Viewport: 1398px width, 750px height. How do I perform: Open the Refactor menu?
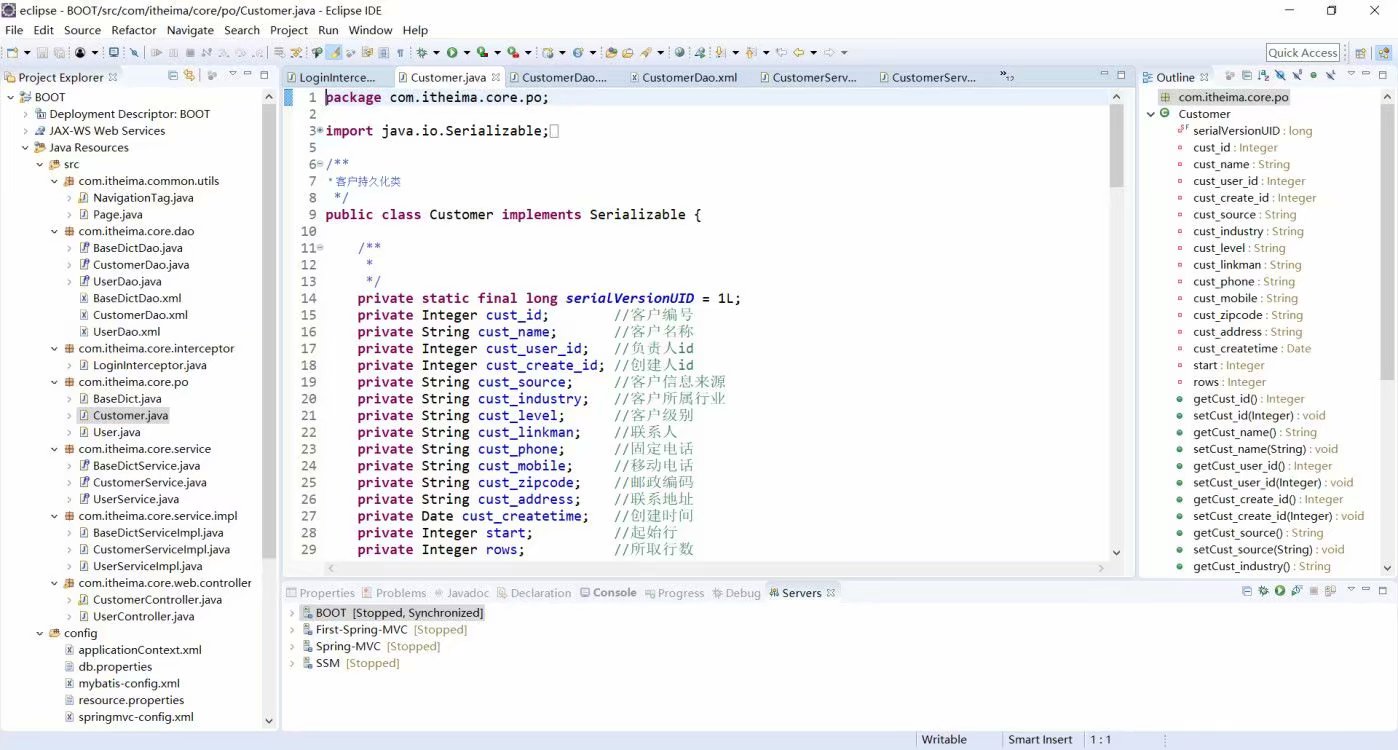coord(133,30)
